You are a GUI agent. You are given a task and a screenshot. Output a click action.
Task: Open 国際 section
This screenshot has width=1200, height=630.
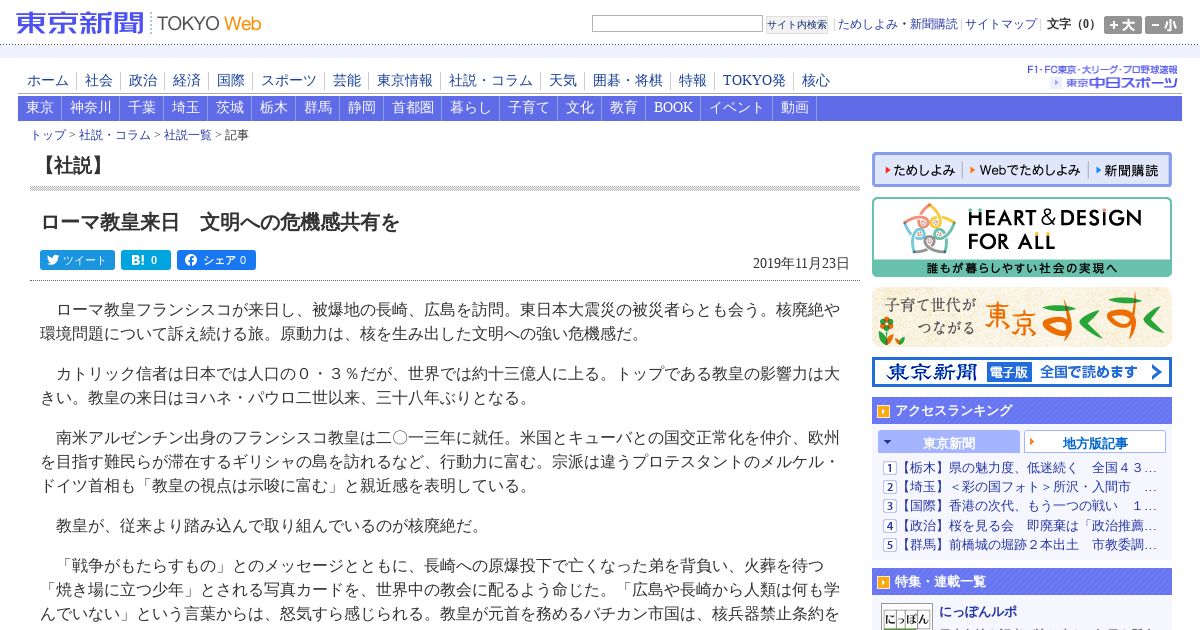(x=231, y=80)
